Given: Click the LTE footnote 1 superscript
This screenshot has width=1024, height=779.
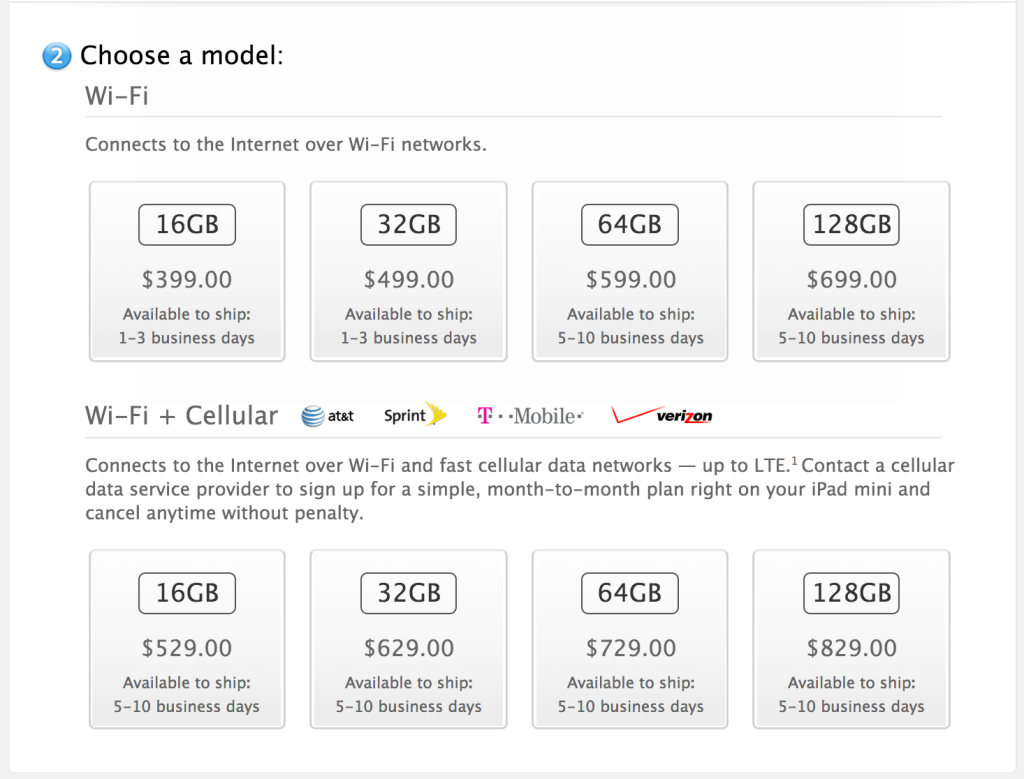Looking at the screenshot, I should (795, 462).
